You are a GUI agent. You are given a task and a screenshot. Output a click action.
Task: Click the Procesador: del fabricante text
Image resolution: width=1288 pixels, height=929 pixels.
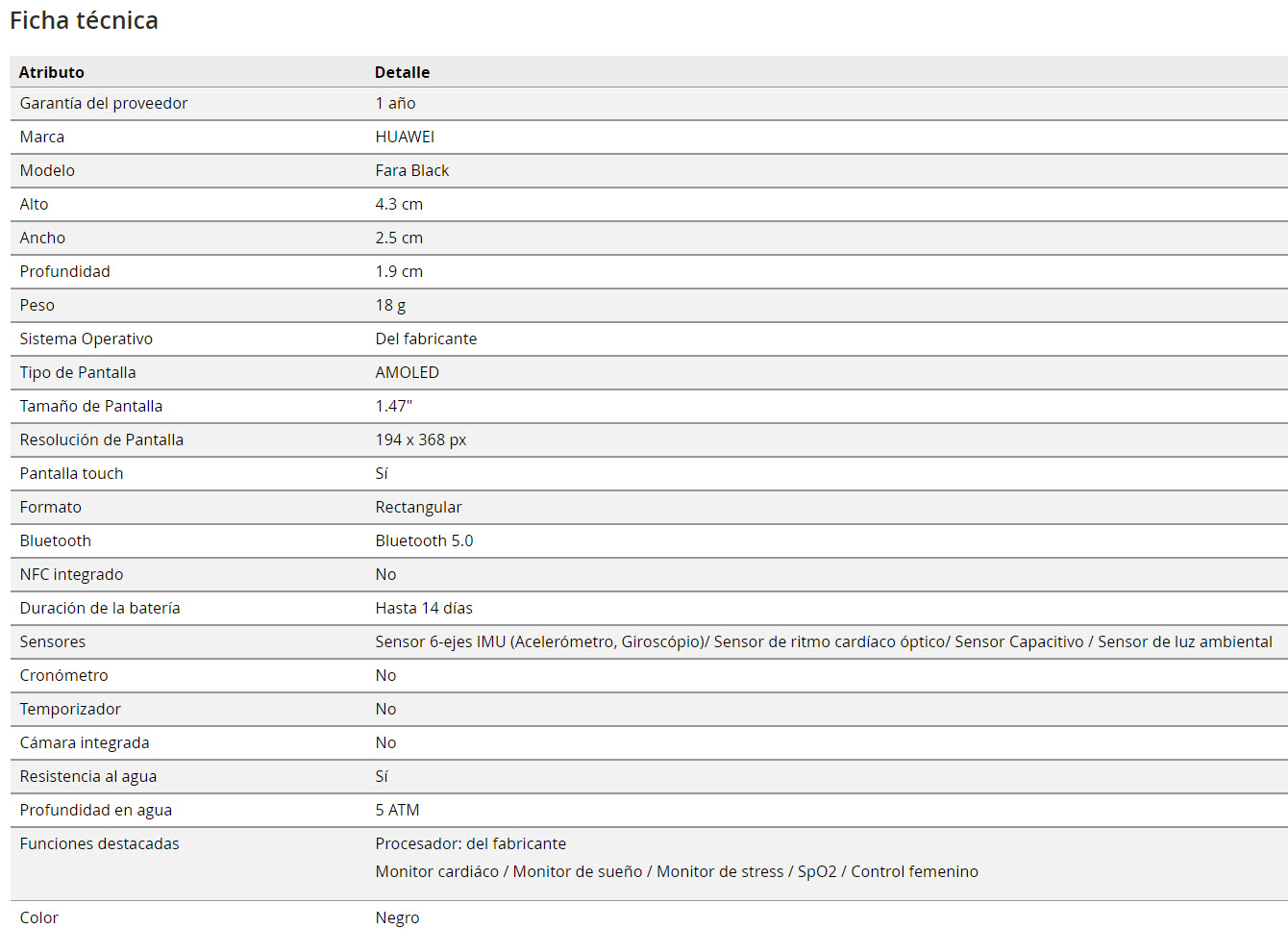point(471,843)
